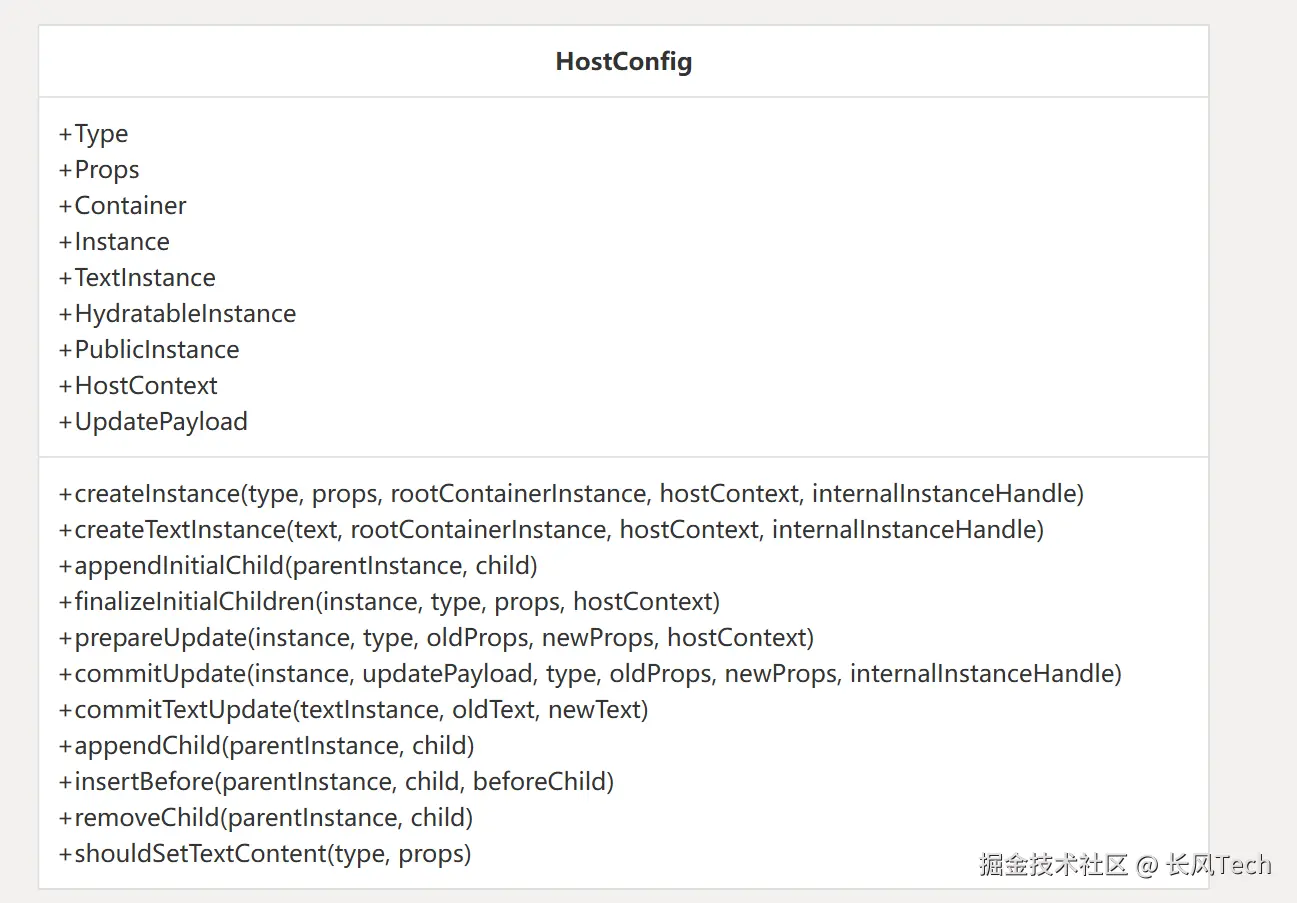1297x903 pixels.
Task: Select the insertBefore method line
Action: [x=336, y=782]
